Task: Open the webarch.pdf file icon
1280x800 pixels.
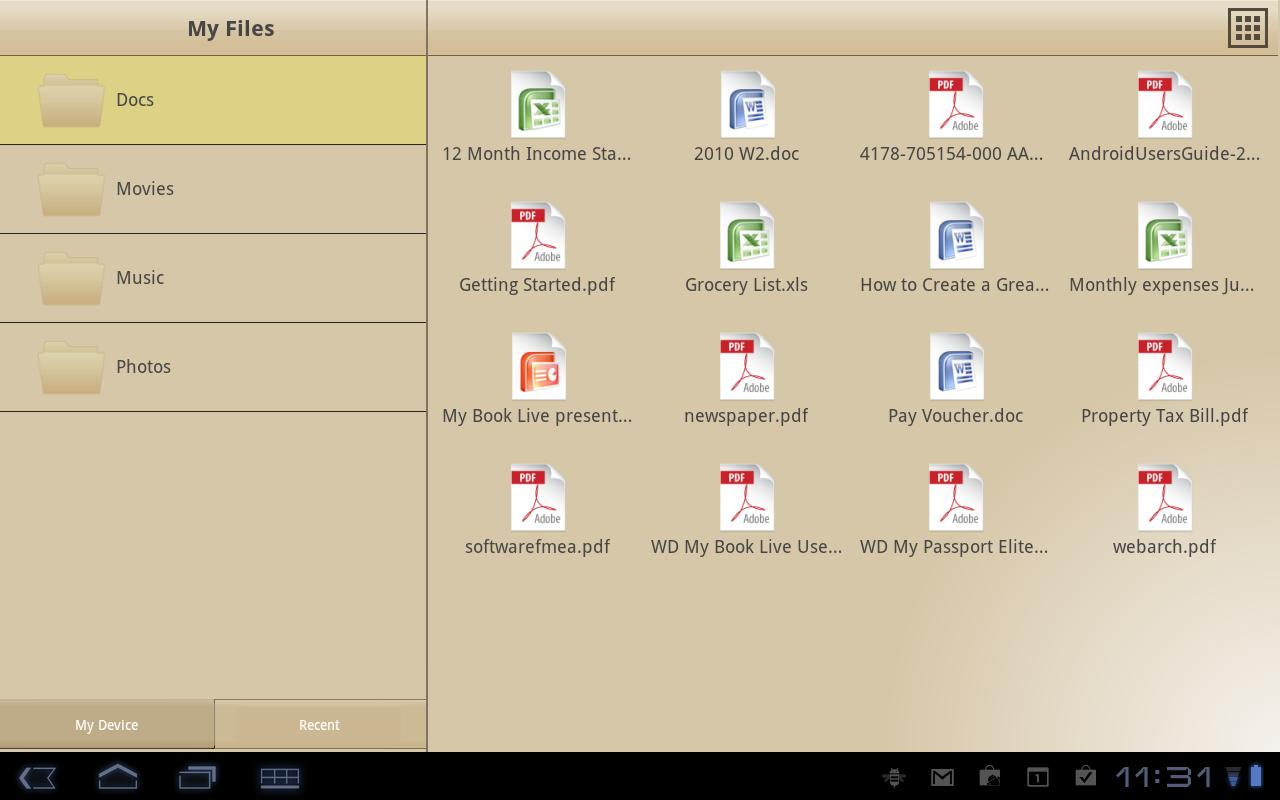Action: click(x=1164, y=497)
